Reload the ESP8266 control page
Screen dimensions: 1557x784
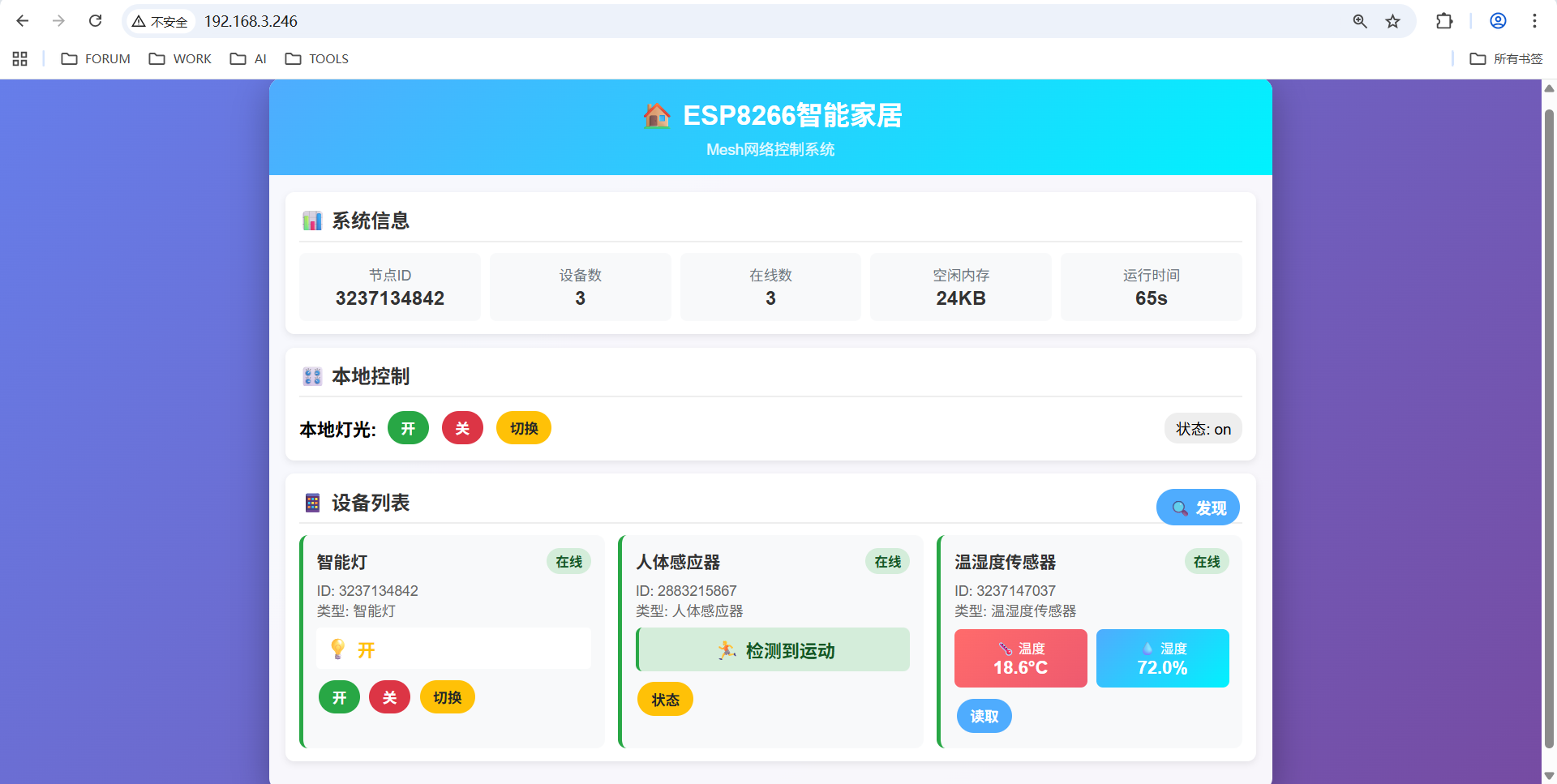coord(95,21)
